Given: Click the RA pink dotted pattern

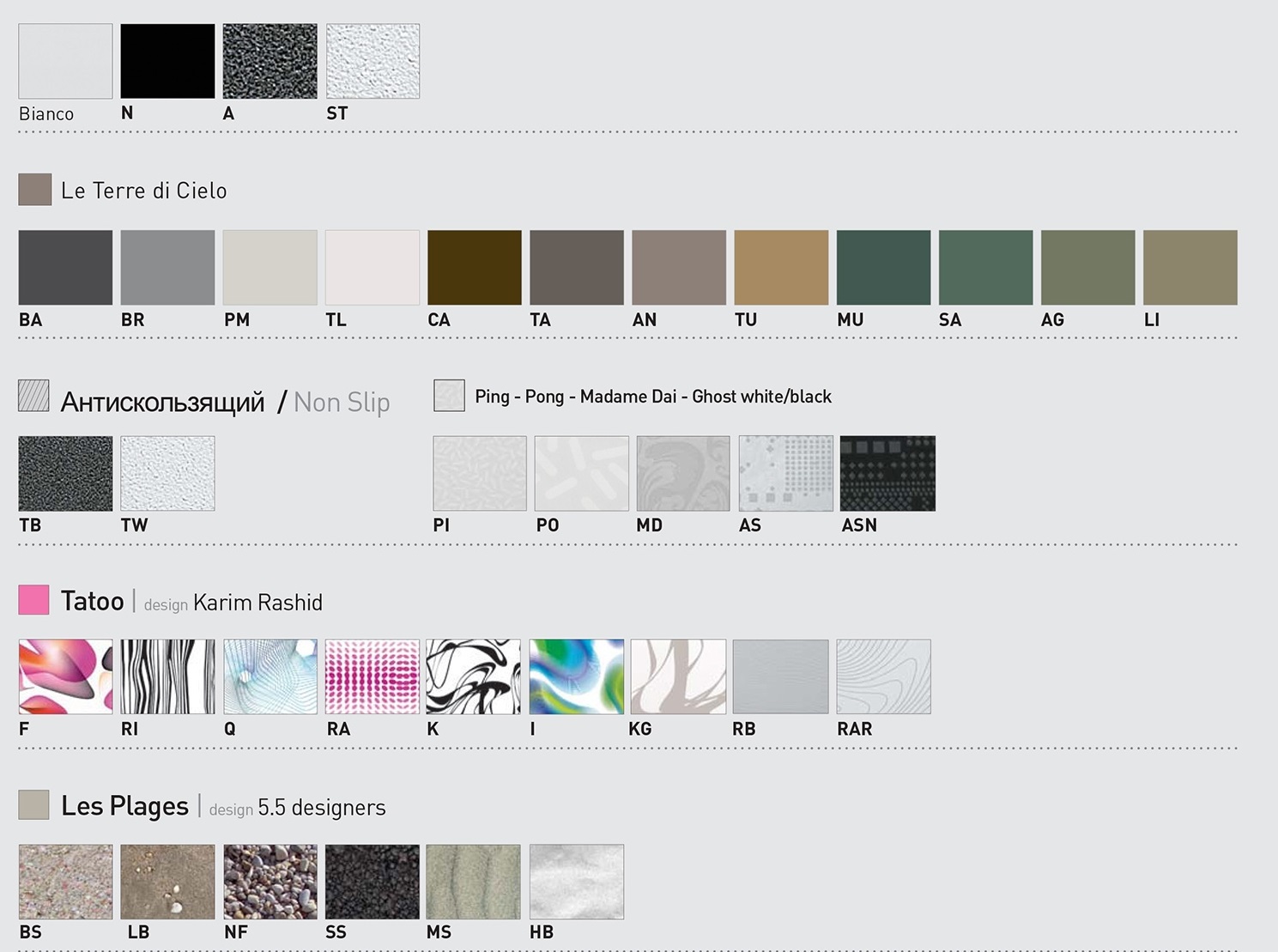Looking at the screenshot, I should coord(372,676).
